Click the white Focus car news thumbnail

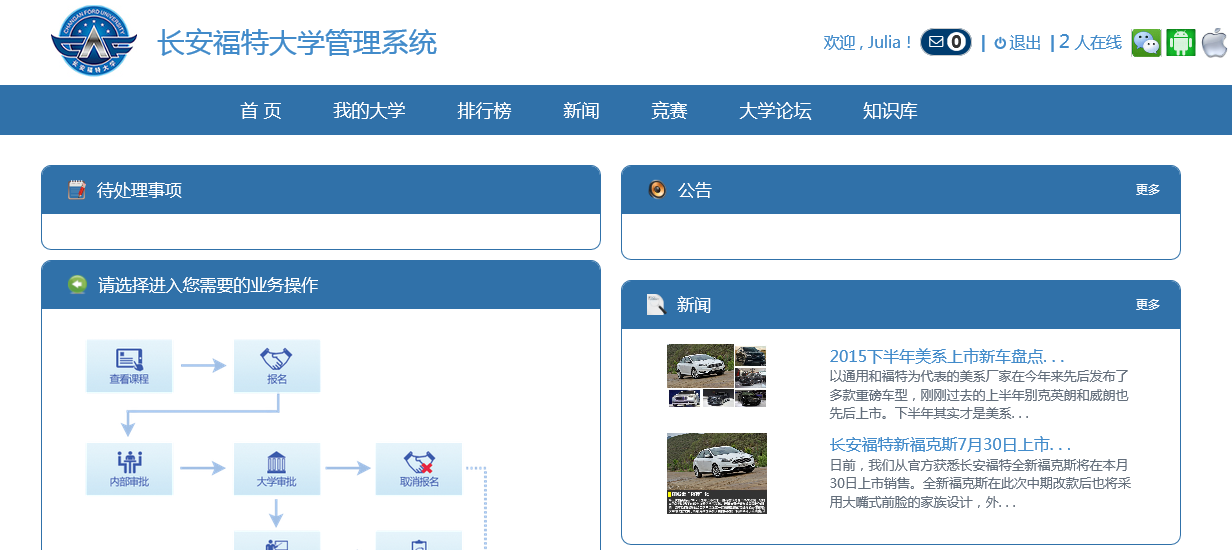717,473
